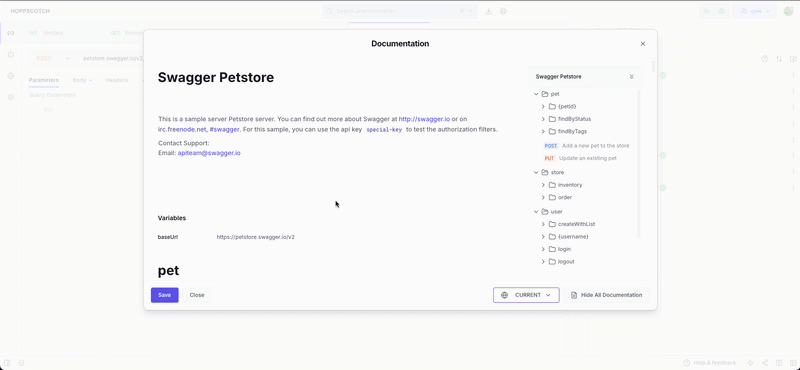Click the globe icon in Hoppscotch header
800x370 pixels.
tap(503, 11)
